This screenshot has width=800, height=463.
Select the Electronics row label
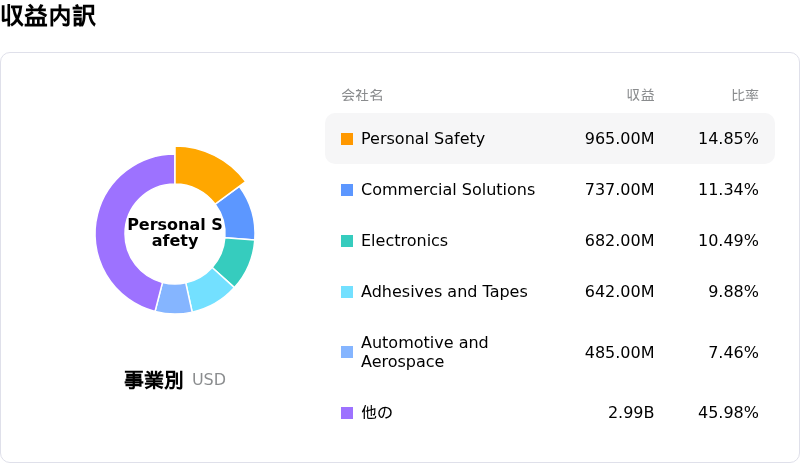click(x=404, y=240)
